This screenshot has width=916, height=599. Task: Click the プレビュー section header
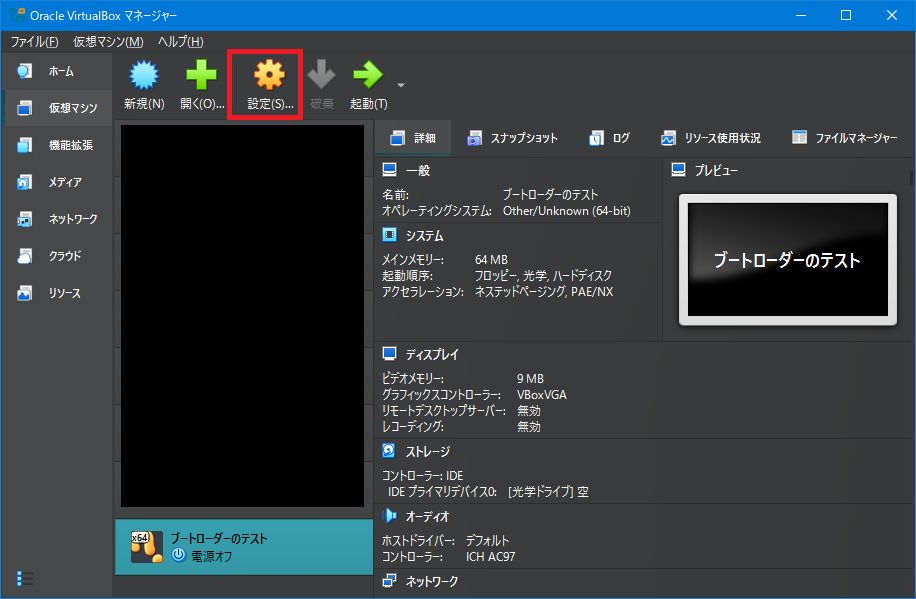(716, 171)
